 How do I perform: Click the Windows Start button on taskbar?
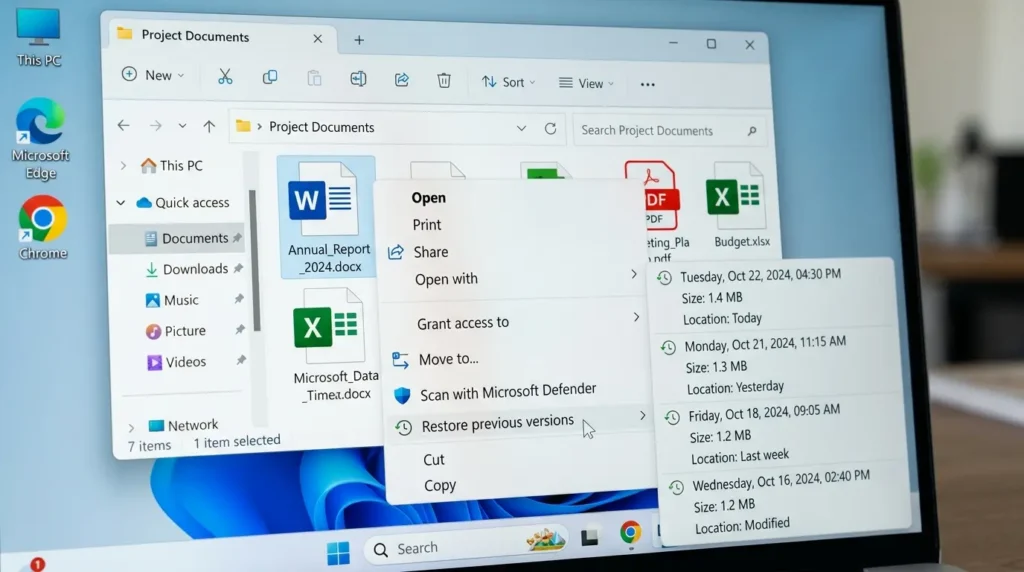tap(338, 553)
